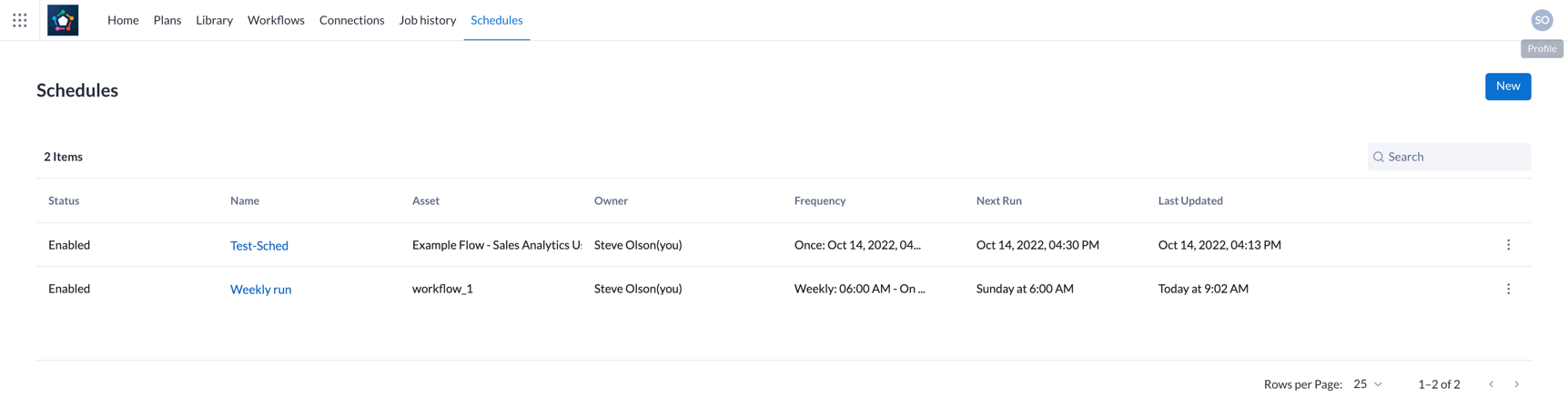1568x419 pixels.
Task: Open more options for Weekly run row
Action: (x=1508, y=289)
